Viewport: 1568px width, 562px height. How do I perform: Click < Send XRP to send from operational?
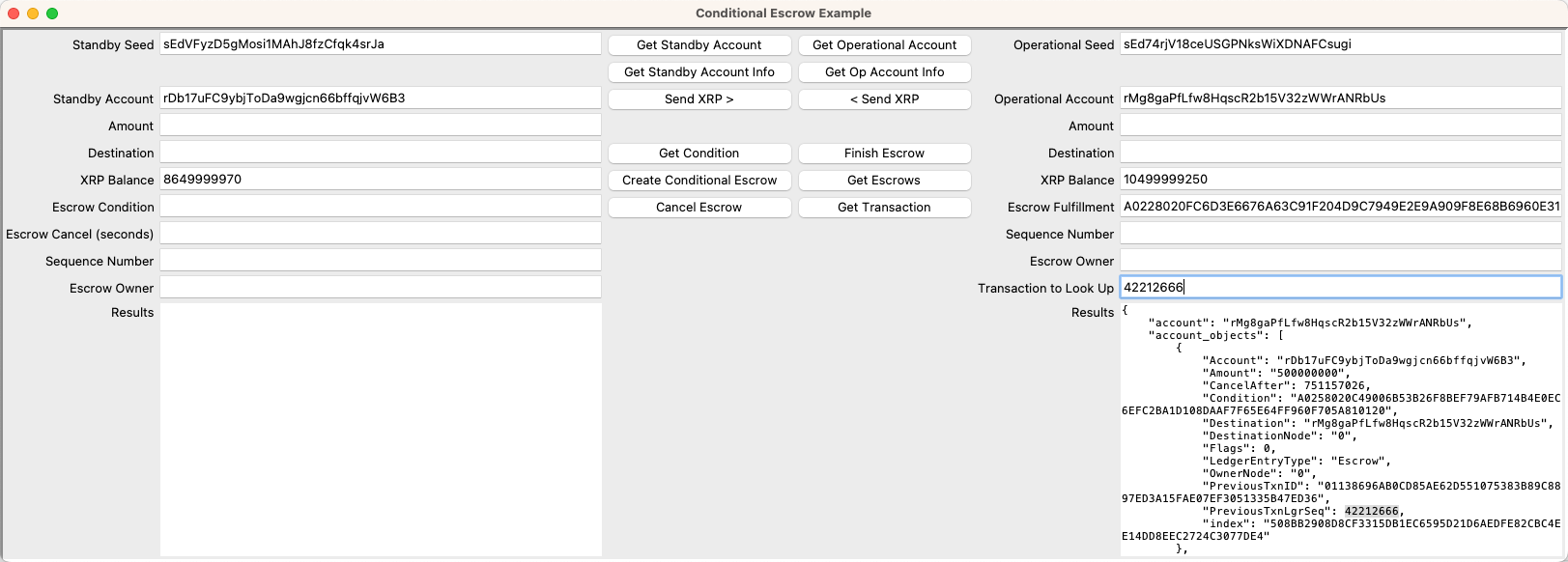pos(884,98)
